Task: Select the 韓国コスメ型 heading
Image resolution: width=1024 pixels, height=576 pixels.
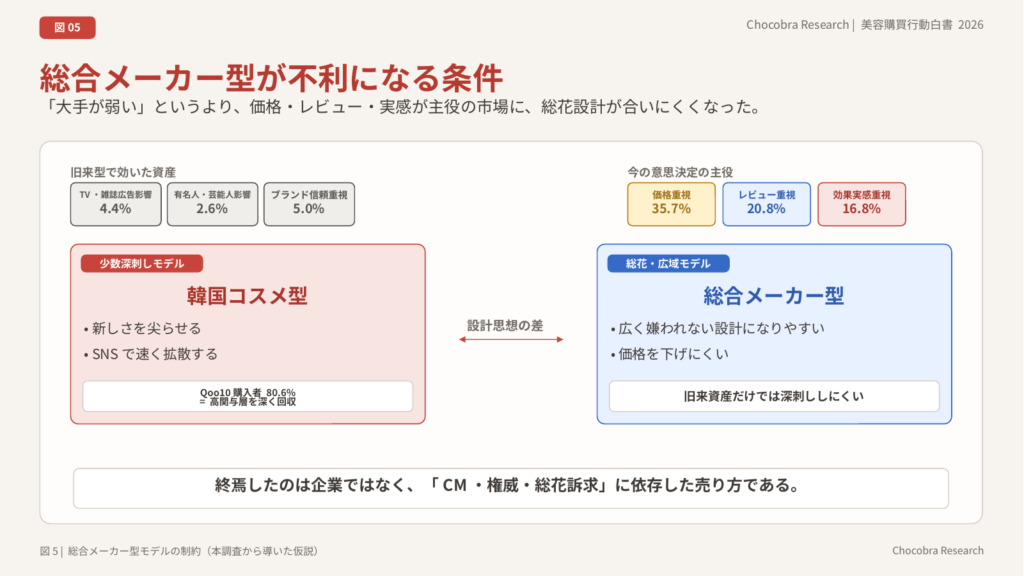Action: tap(247, 296)
